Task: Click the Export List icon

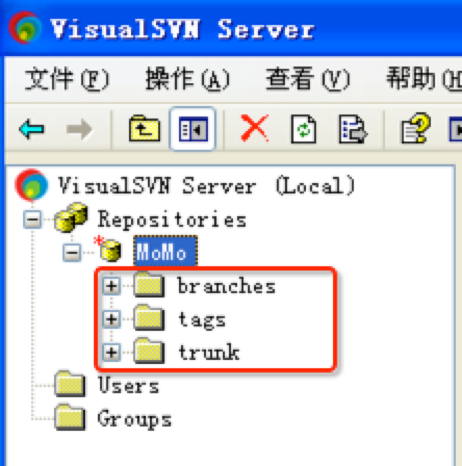Action: [x=353, y=129]
